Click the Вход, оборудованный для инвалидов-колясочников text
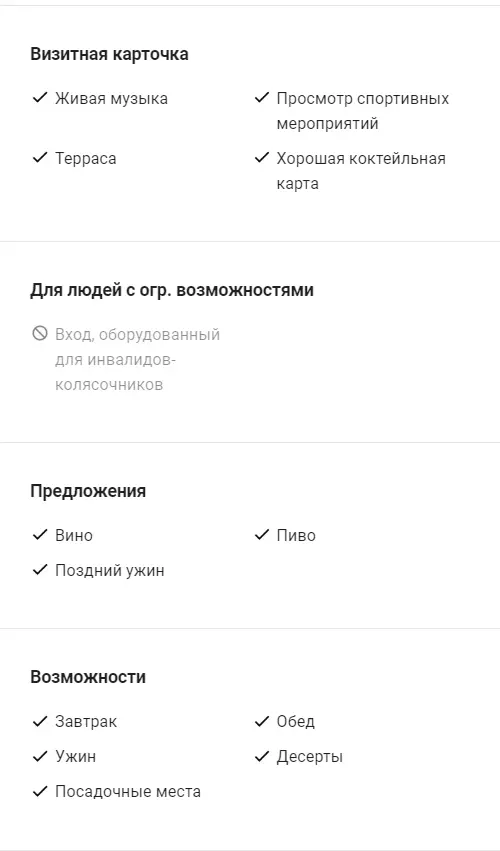 coord(137,359)
